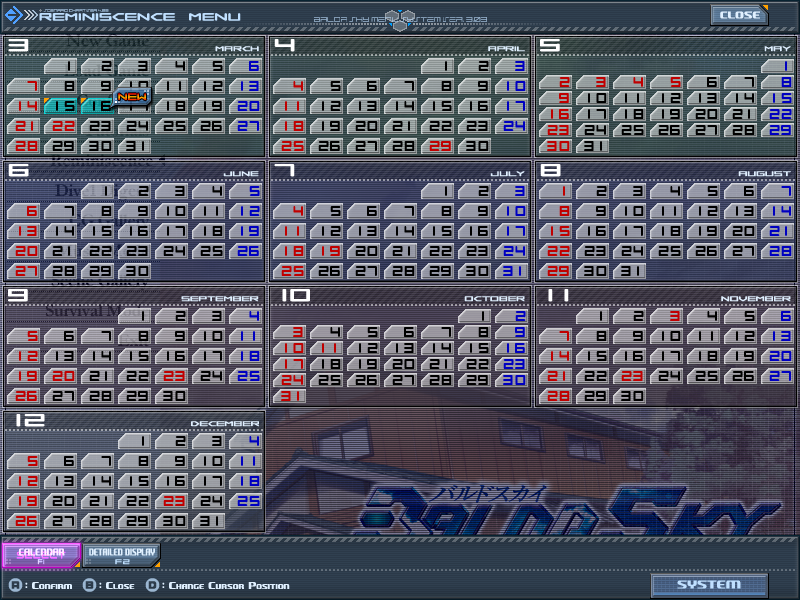Select June 30 date cell
This screenshot has height=600, width=800.
tap(135, 270)
